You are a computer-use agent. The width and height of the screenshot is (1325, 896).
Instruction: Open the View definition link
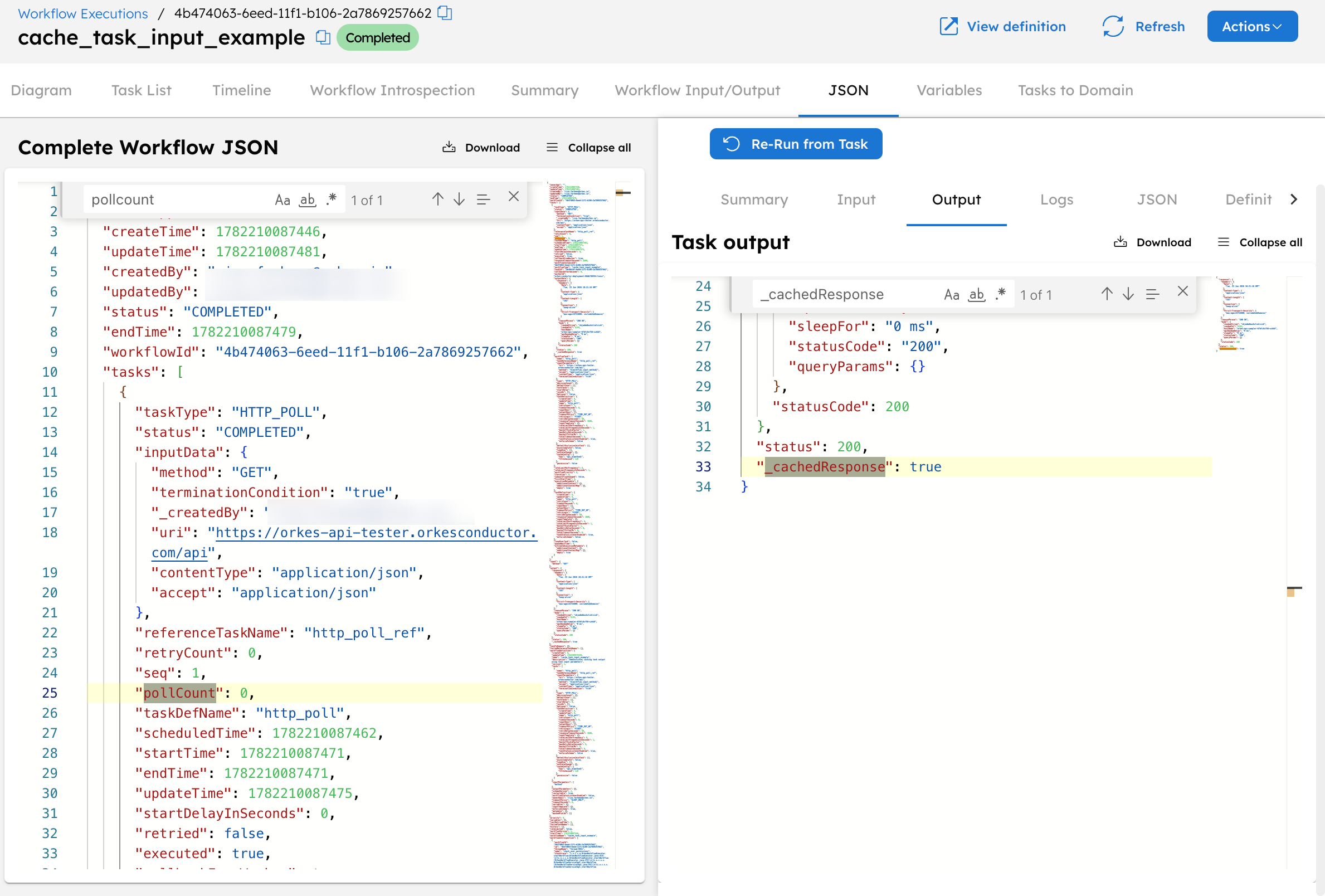point(1002,26)
